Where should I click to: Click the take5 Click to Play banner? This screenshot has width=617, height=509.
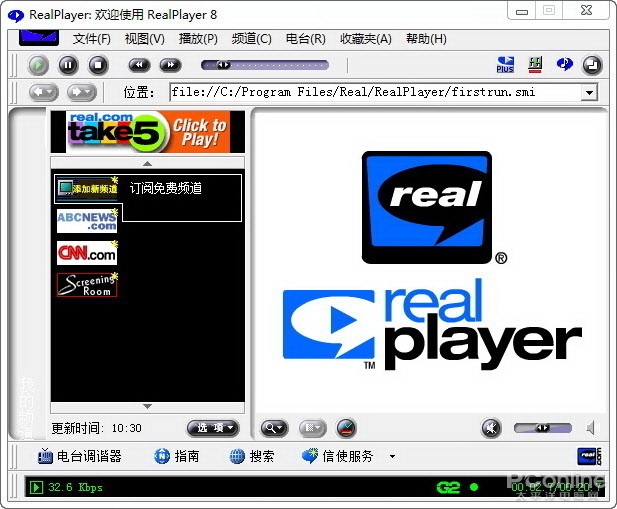click(x=148, y=132)
